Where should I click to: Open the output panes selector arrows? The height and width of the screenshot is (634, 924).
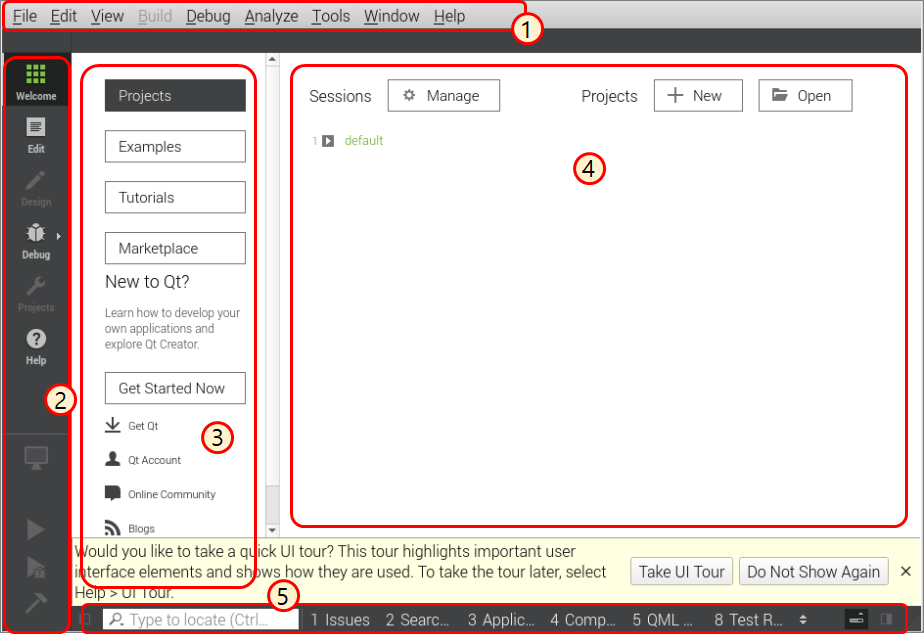[x=803, y=619]
